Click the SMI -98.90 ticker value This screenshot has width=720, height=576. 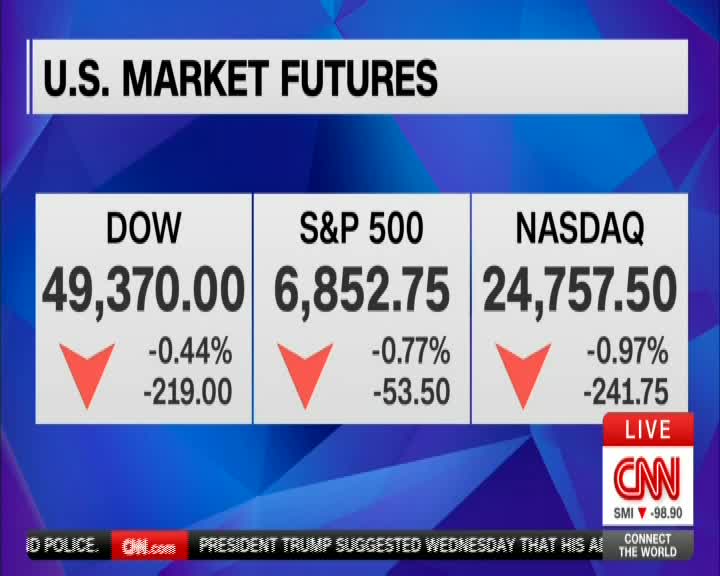tap(666, 514)
